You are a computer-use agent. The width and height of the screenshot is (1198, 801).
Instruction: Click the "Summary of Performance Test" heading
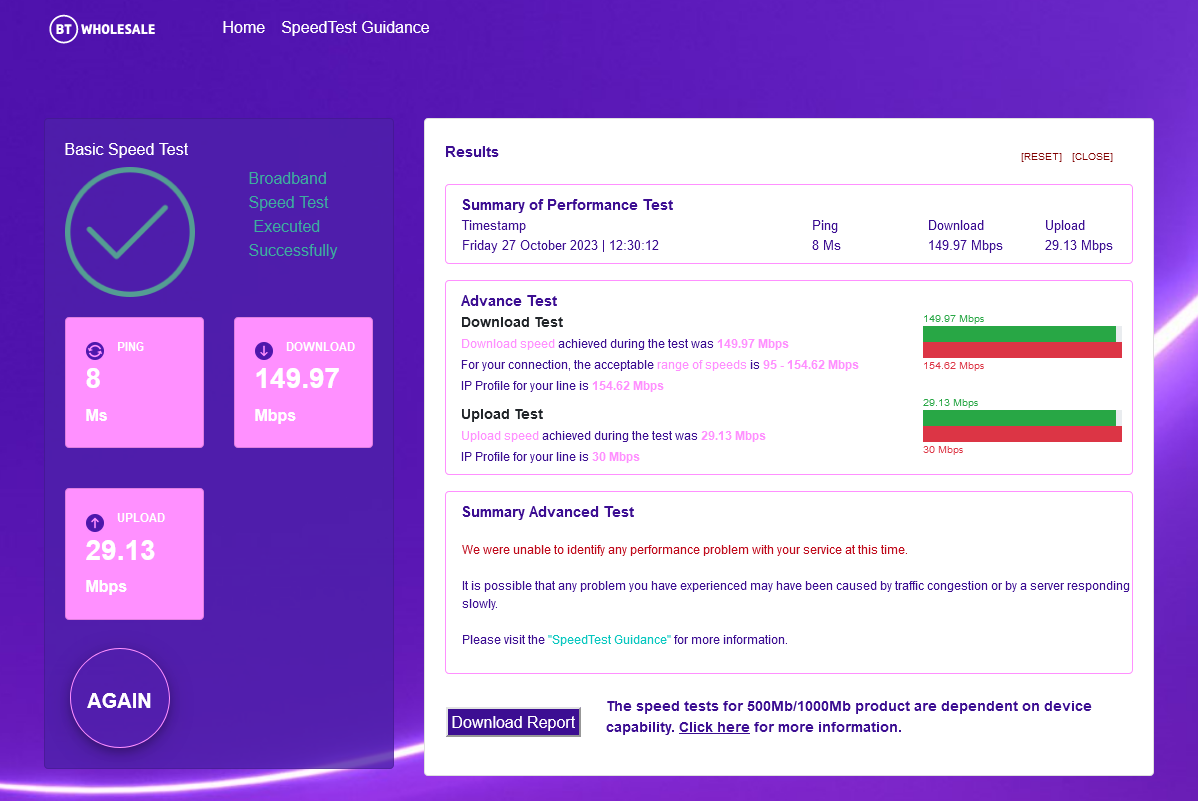[x=568, y=205]
